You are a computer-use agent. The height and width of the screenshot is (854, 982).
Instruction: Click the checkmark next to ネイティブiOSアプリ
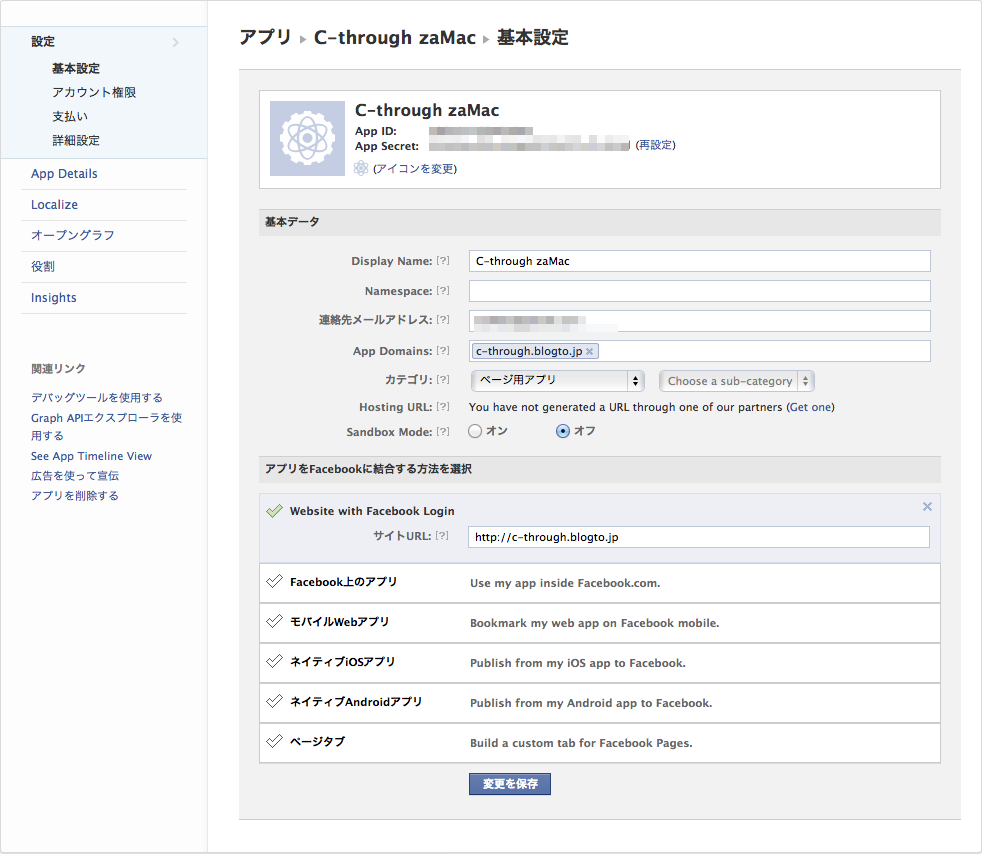click(x=274, y=661)
